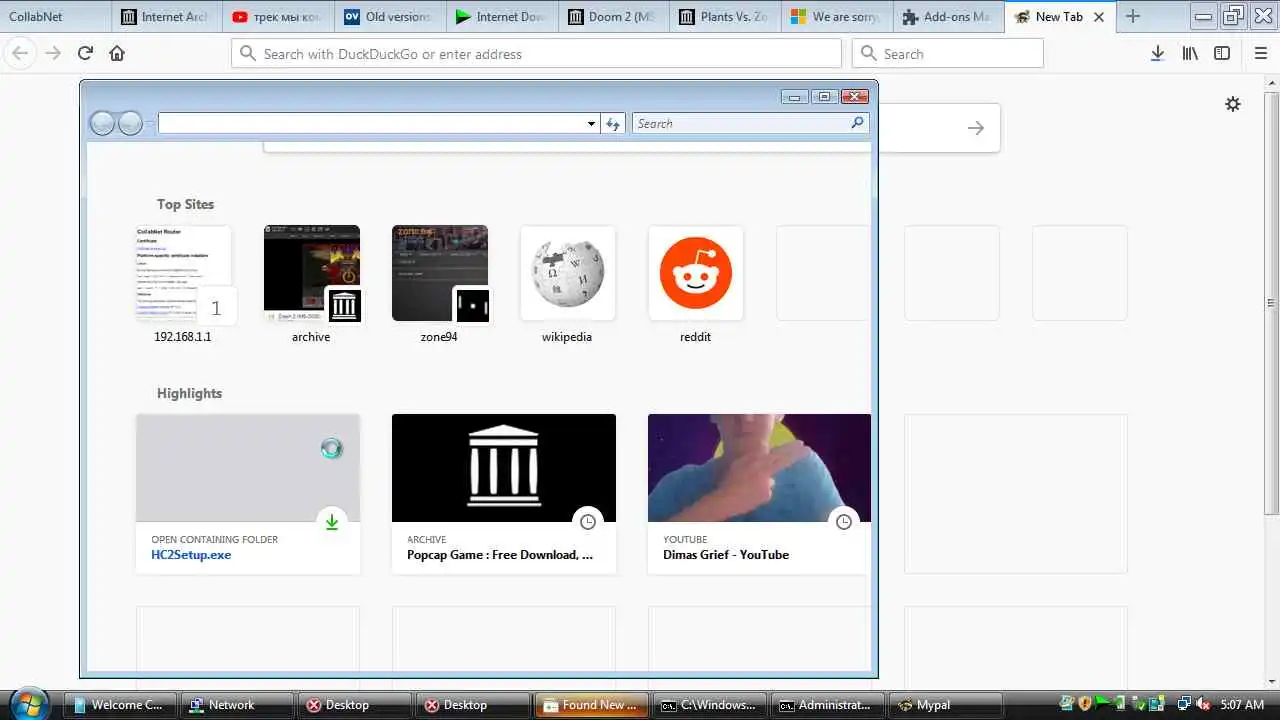Open the wikipedia top site tile
Viewport: 1280px width, 720px height.
coord(567,284)
